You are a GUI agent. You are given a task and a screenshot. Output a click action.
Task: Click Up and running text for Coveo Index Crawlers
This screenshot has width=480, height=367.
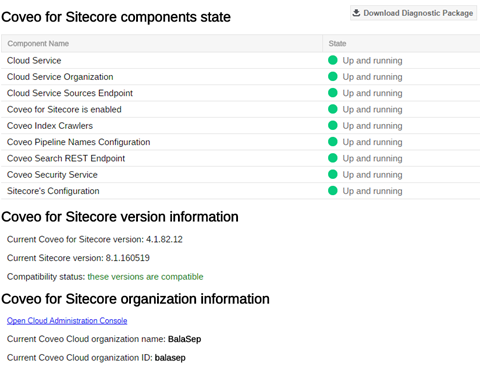[x=372, y=126]
